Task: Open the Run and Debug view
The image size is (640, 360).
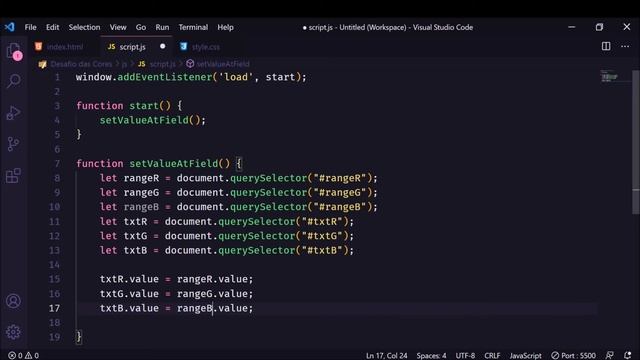Action: click(13, 113)
